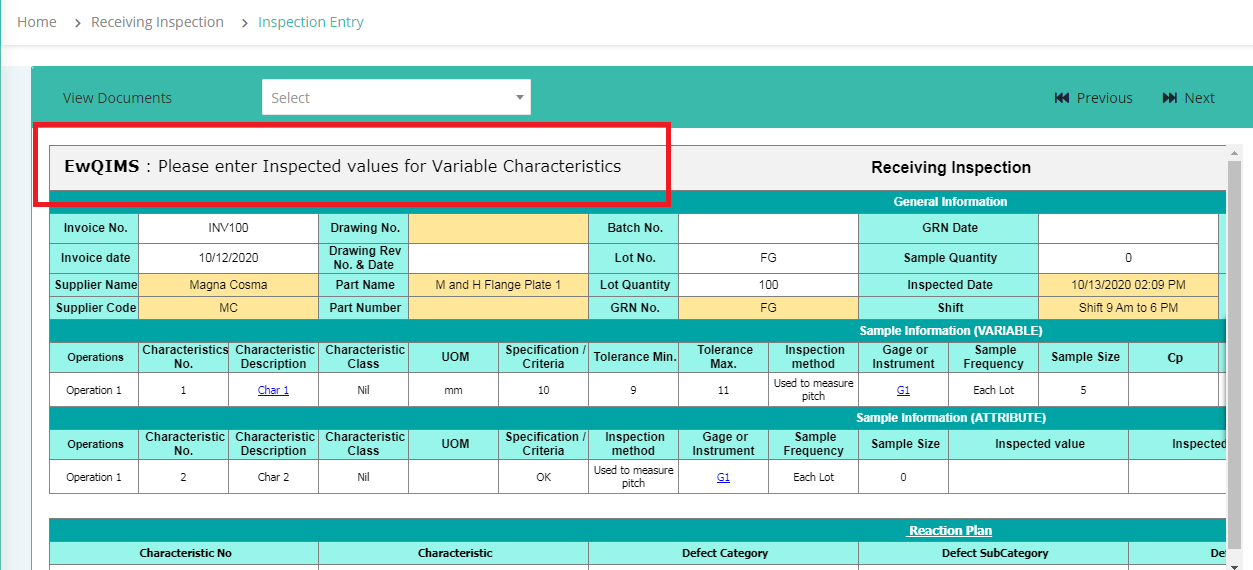Click the General Information section header
The width and height of the screenshot is (1253, 570).
pos(950,202)
